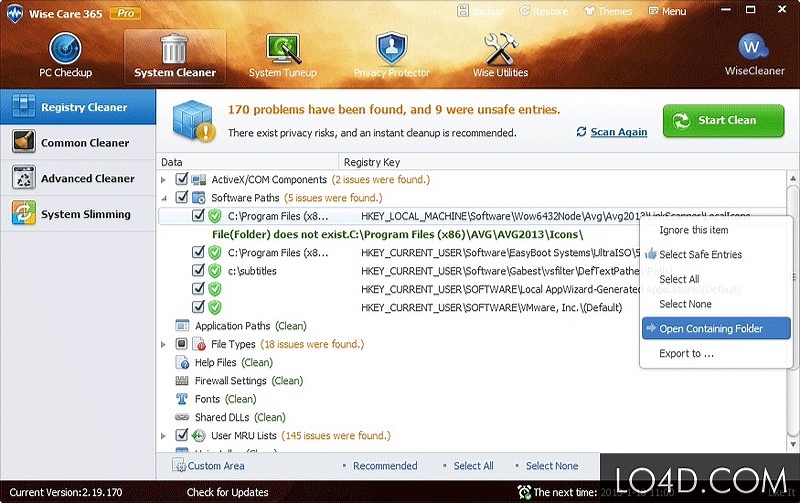Viewport: 800px width, 503px height.
Task: Click the 'File(Folder) does not exist' detail text
Action: click(x=397, y=235)
